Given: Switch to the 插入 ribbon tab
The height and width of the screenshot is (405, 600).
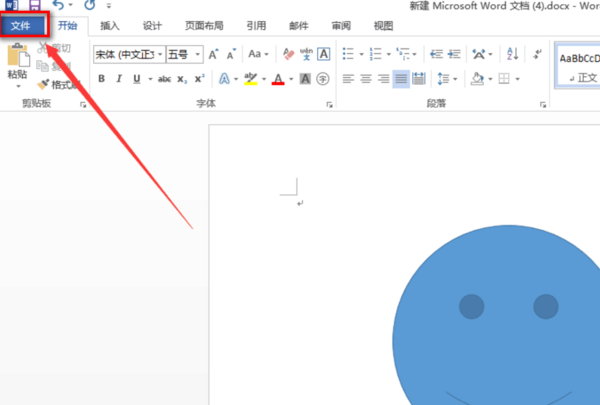Looking at the screenshot, I should [110, 26].
